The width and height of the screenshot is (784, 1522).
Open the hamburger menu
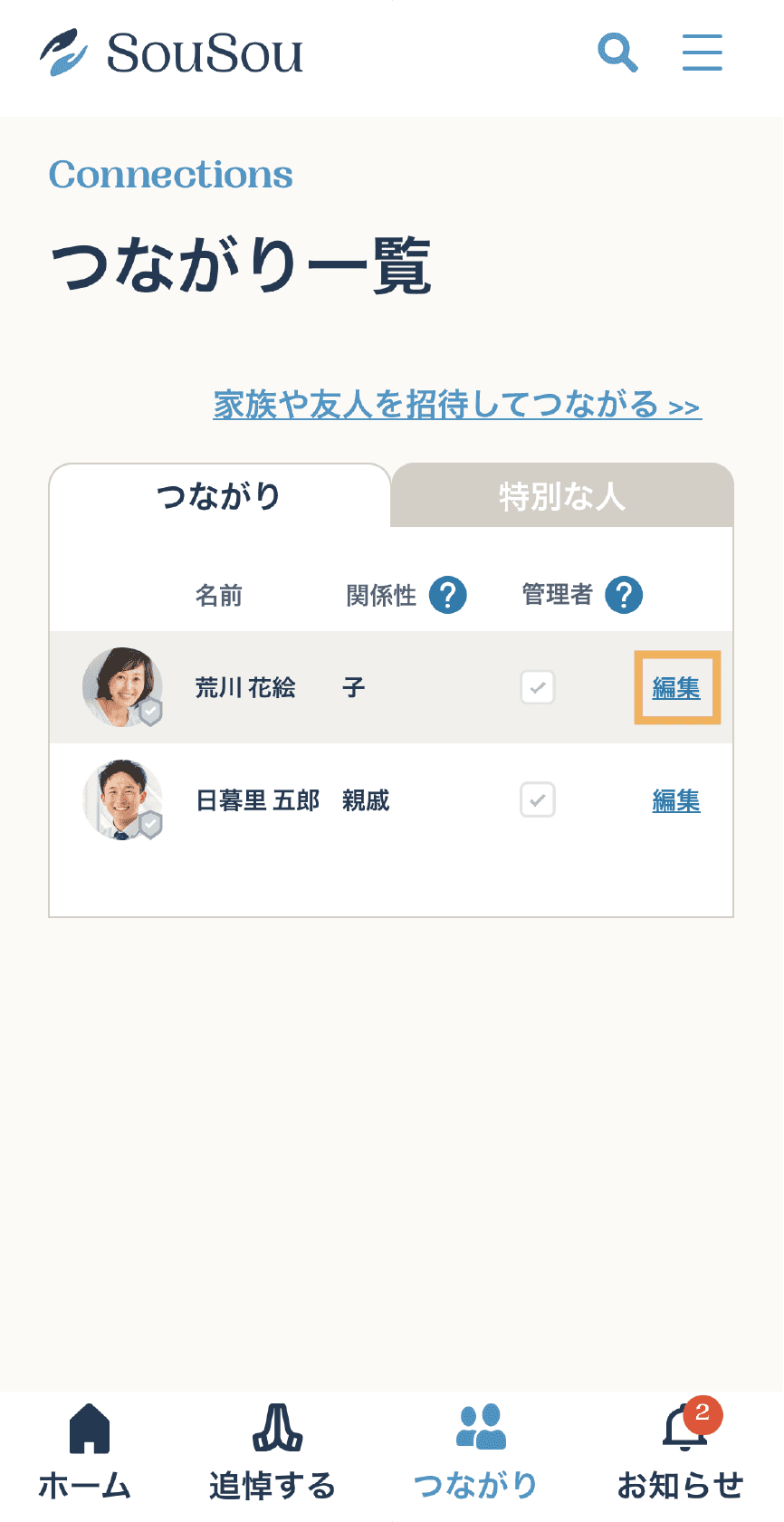click(702, 53)
